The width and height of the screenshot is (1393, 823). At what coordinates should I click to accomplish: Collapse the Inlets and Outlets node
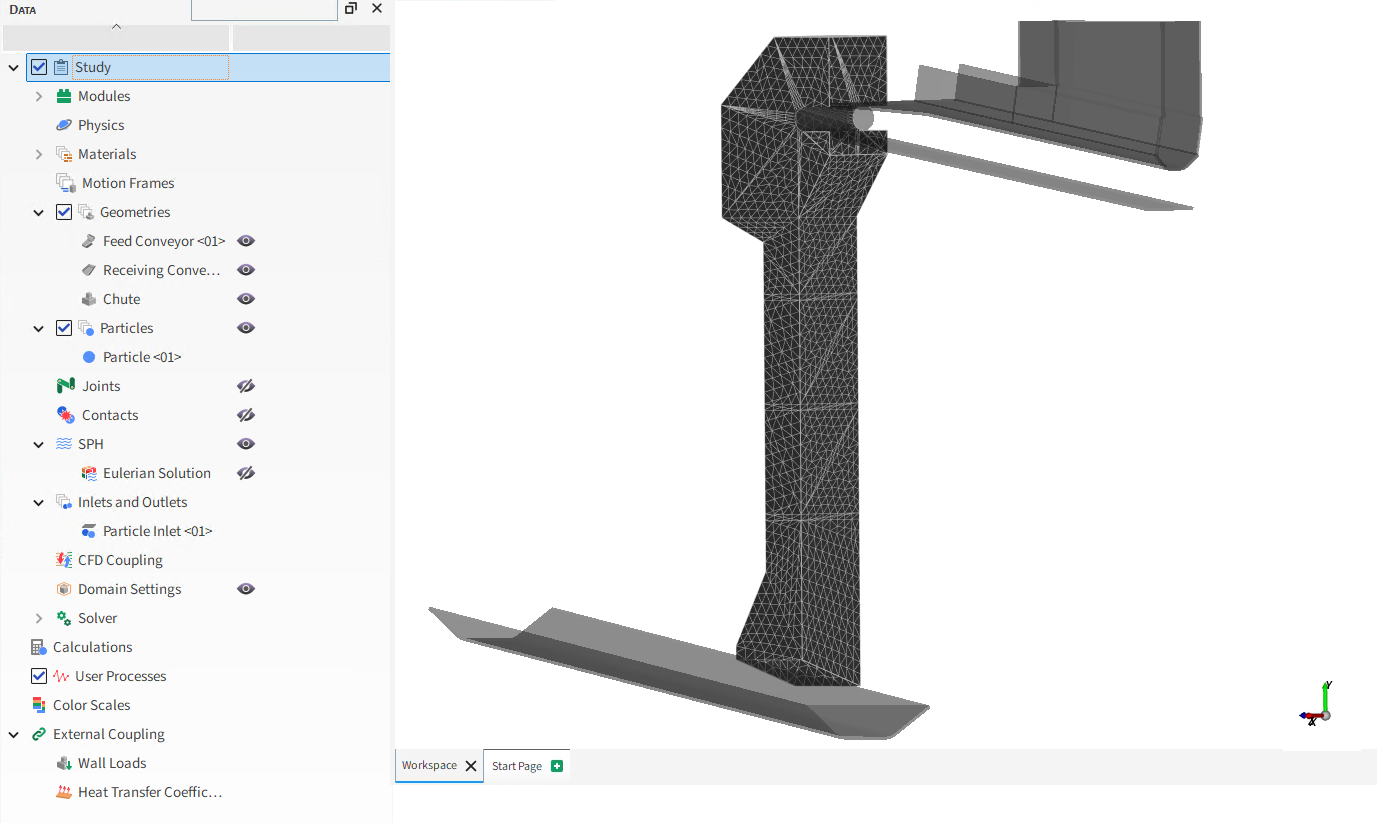coord(39,502)
